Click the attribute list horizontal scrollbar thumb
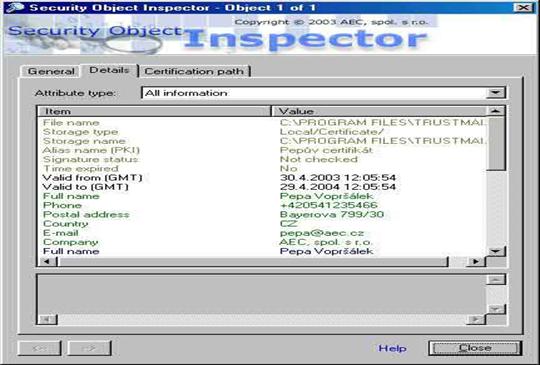This screenshot has width=540, height=365. (x=253, y=261)
